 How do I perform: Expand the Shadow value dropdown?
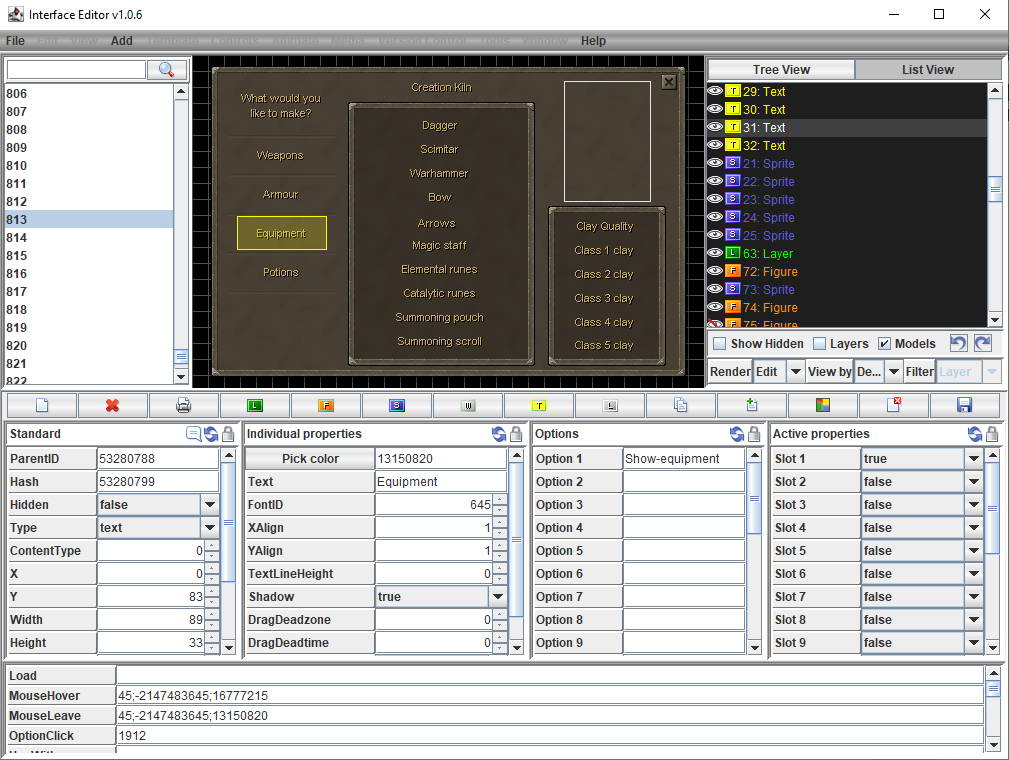point(497,597)
